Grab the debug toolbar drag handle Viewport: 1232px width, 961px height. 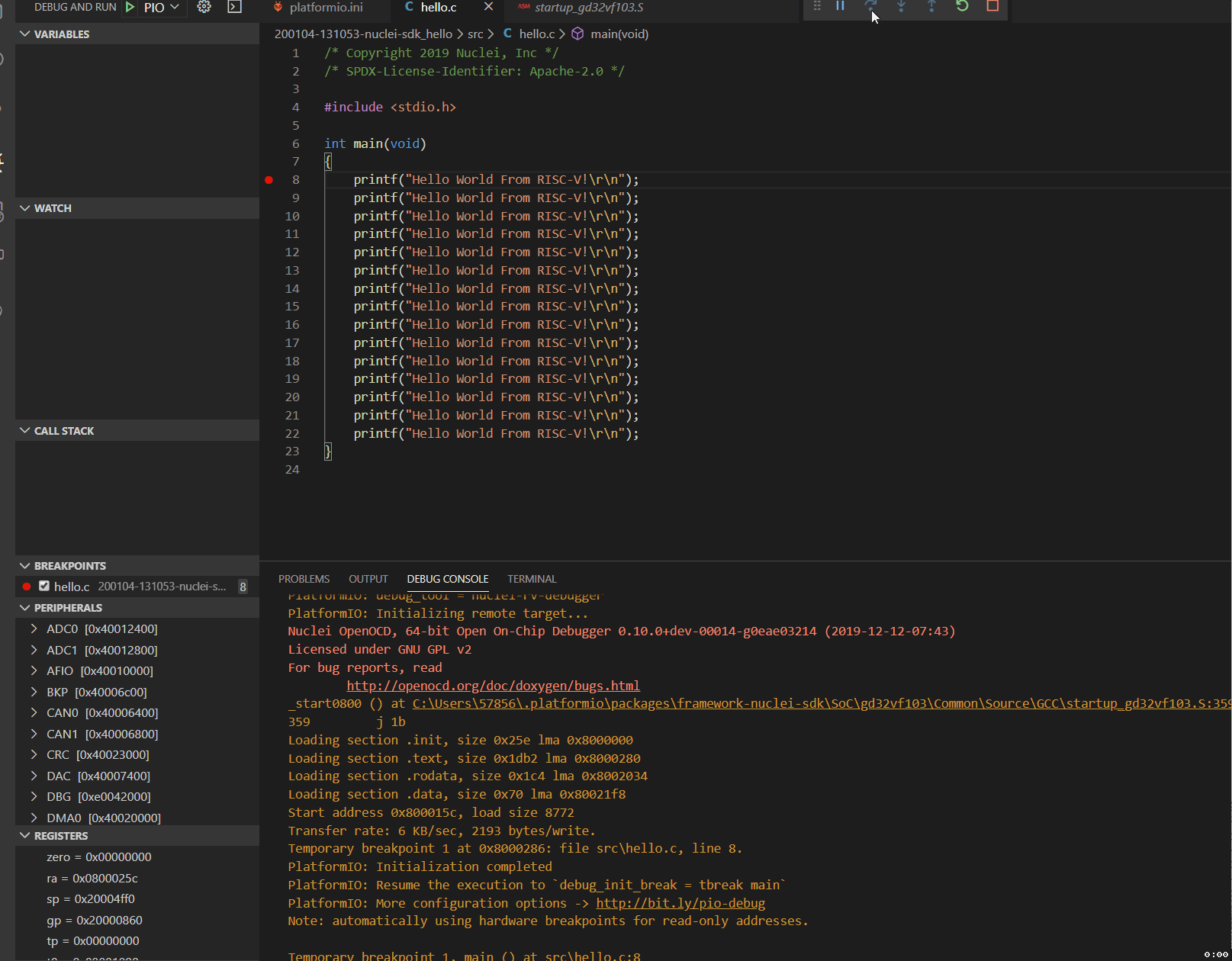(817, 6)
